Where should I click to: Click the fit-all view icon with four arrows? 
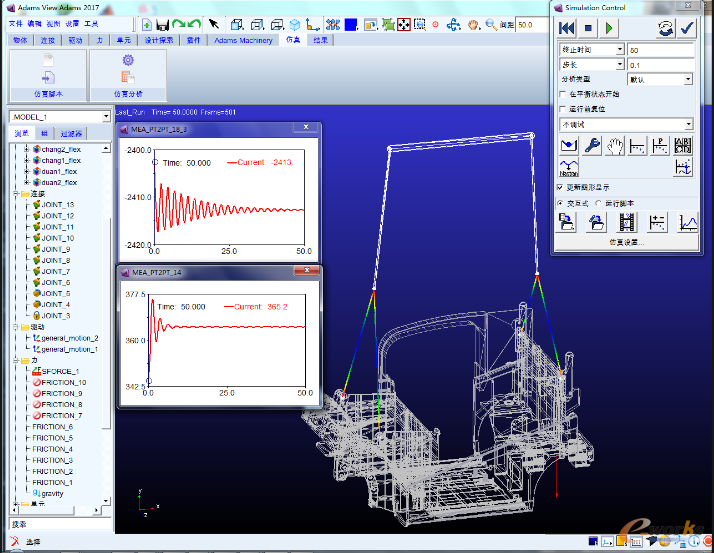coord(404,25)
